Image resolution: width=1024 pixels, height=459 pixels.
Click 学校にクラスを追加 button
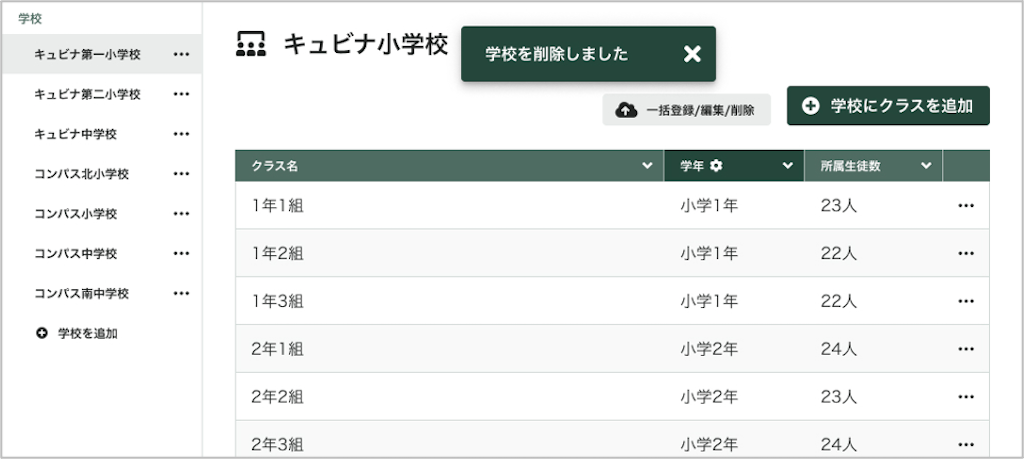click(888, 106)
